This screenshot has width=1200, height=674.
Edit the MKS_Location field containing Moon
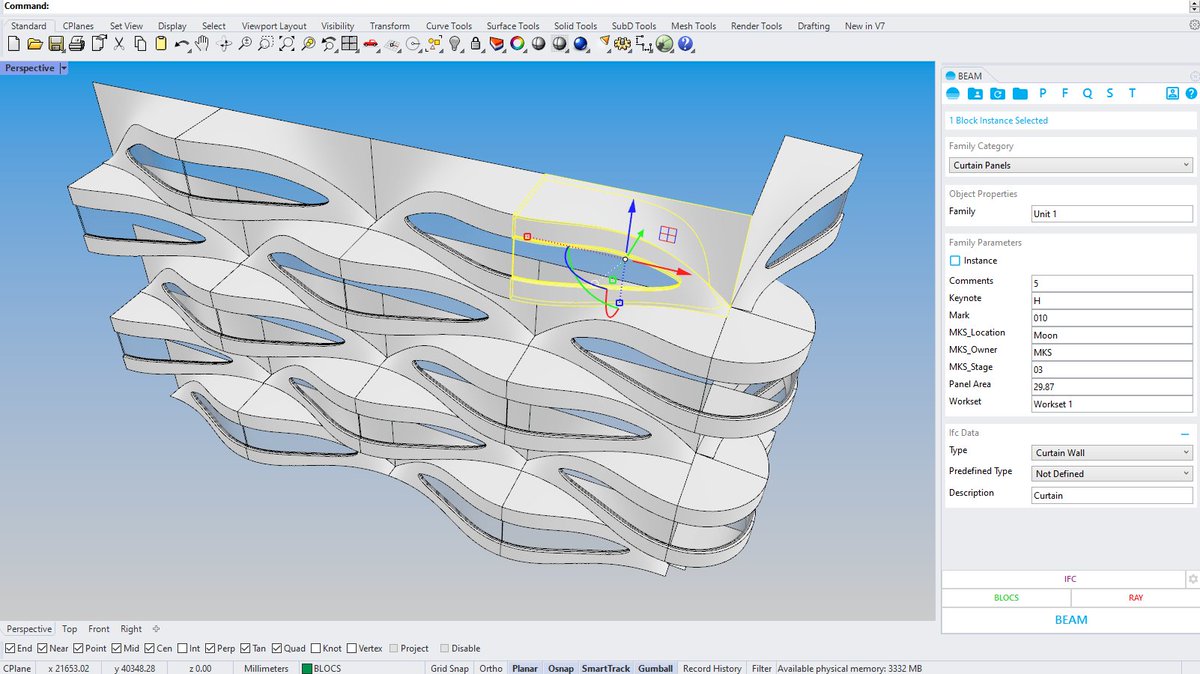pos(1112,335)
